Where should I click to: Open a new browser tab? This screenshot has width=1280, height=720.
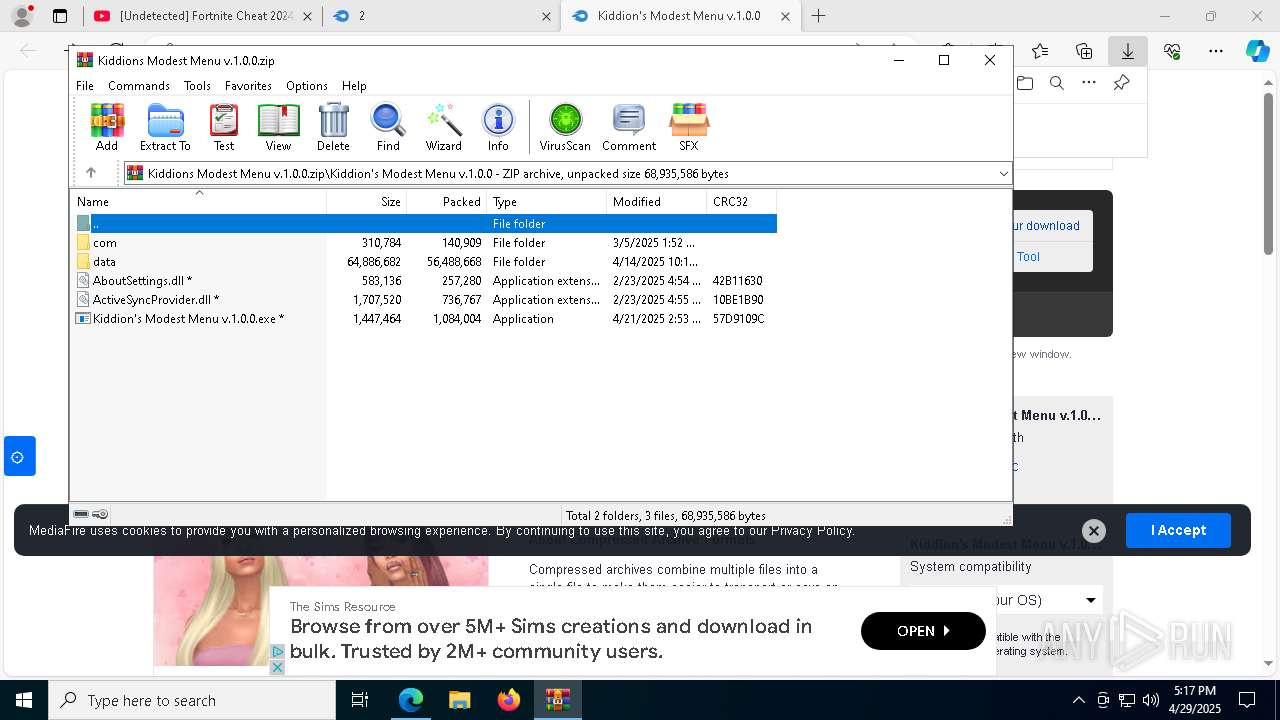tap(818, 16)
